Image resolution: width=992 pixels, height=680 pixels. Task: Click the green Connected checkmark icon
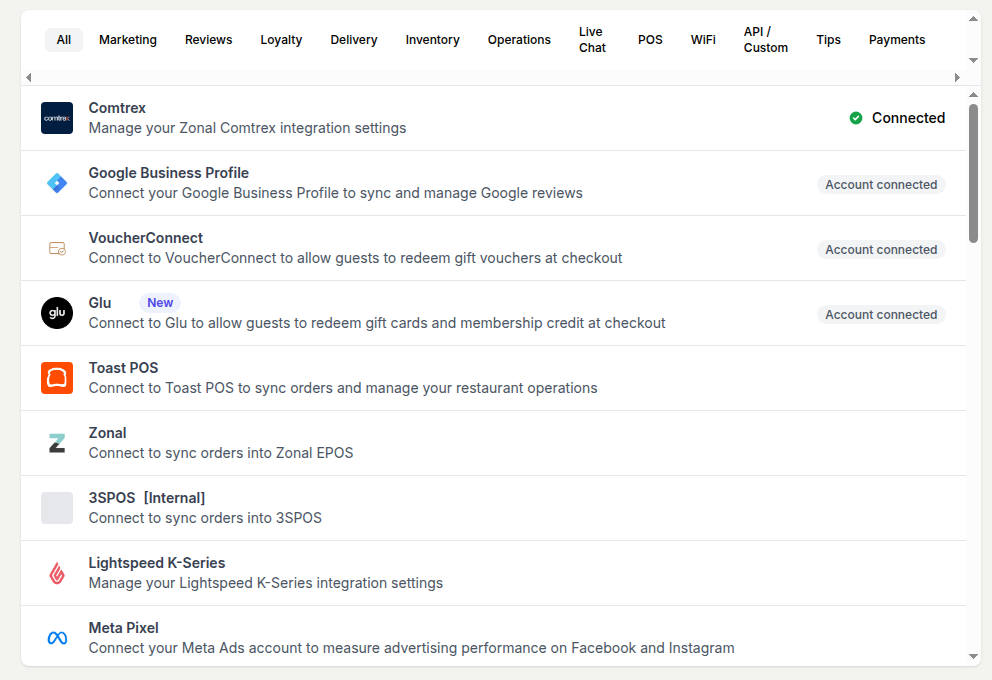coord(856,118)
